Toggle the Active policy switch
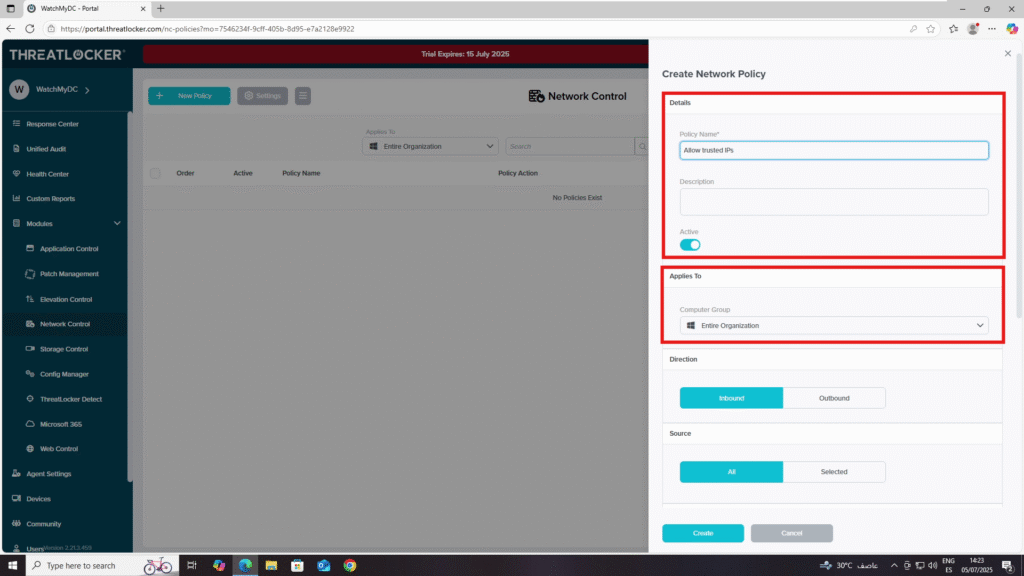The width and height of the screenshot is (1024, 576). (x=690, y=245)
